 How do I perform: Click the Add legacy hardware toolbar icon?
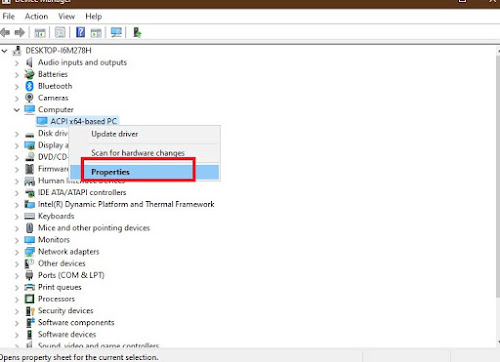coord(137,33)
